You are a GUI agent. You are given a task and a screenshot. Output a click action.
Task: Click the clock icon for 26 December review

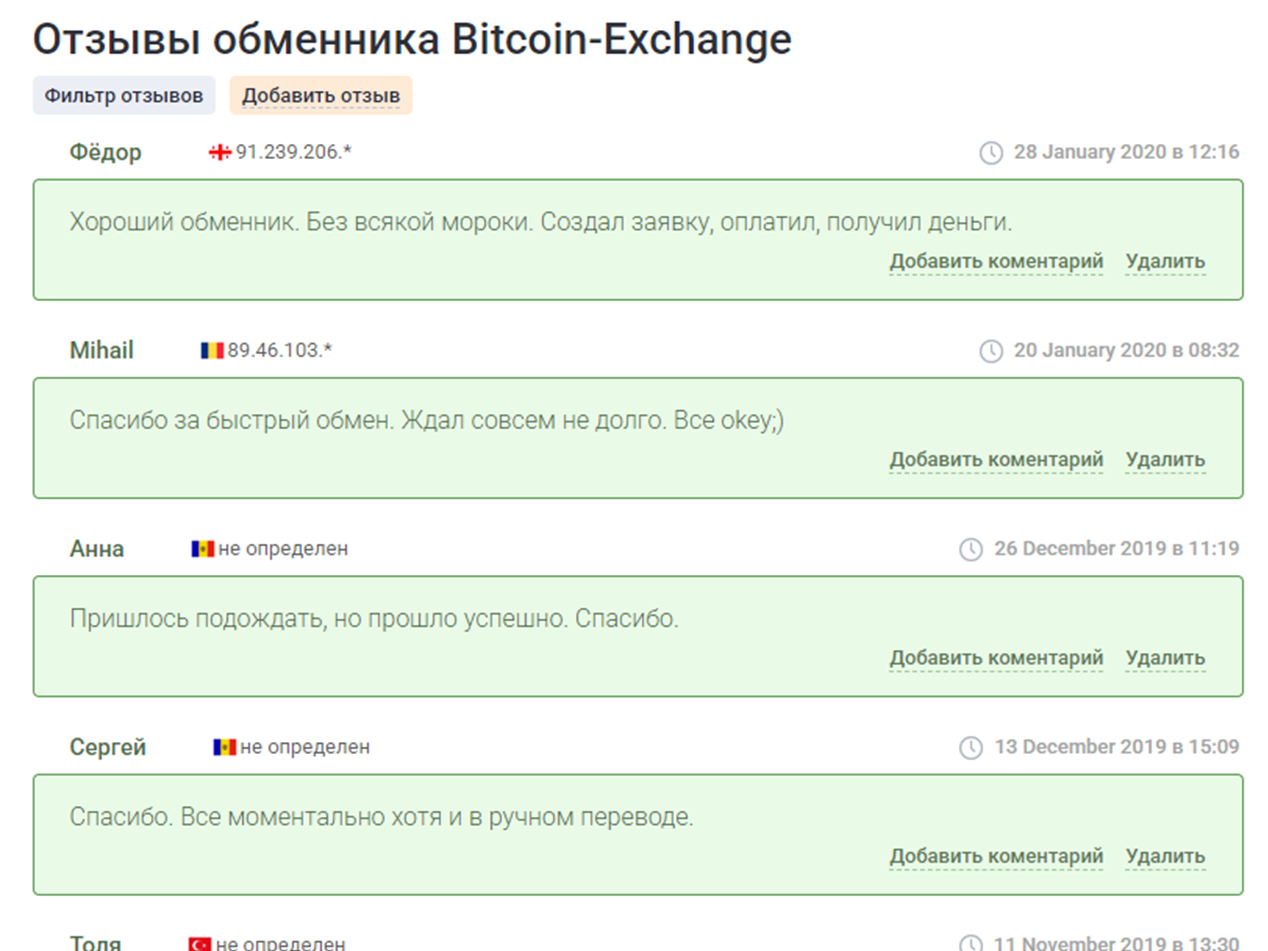[x=971, y=549]
